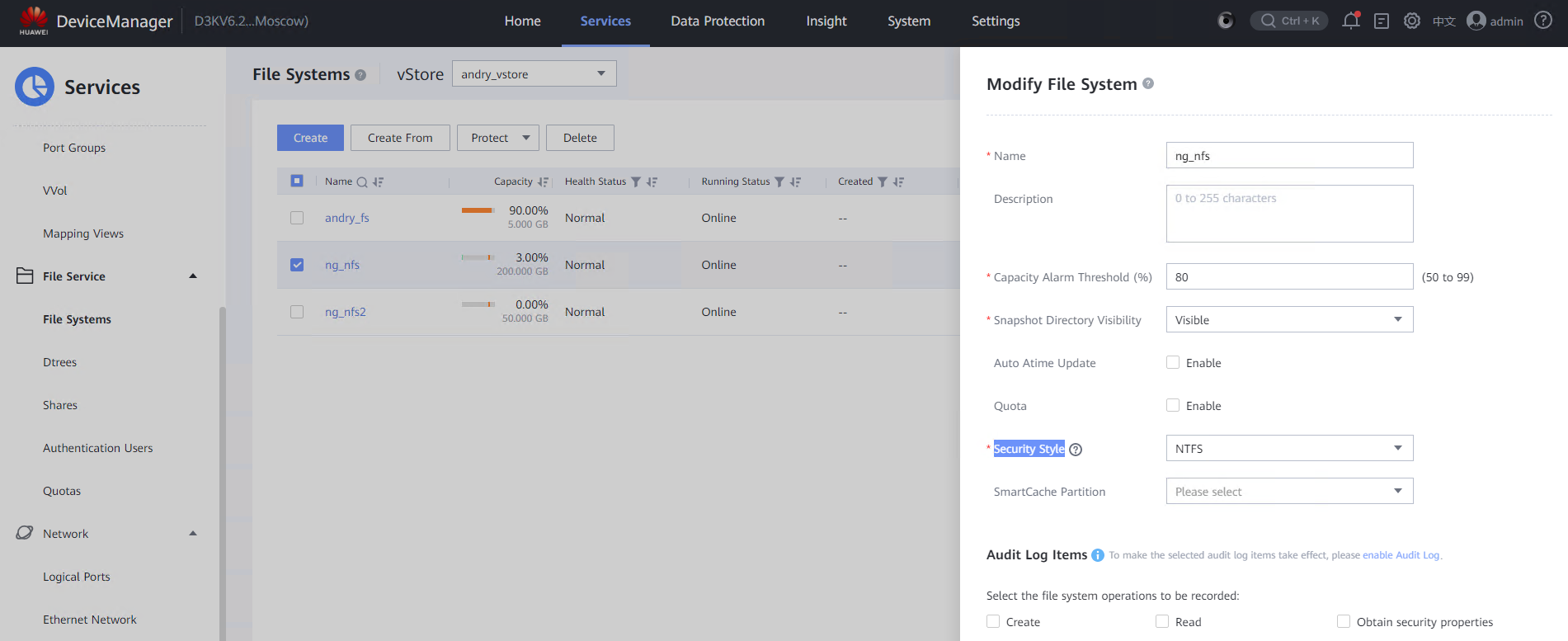Click the search icon in Name column
The width and height of the screenshot is (1568, 641).
pos(361,182)
